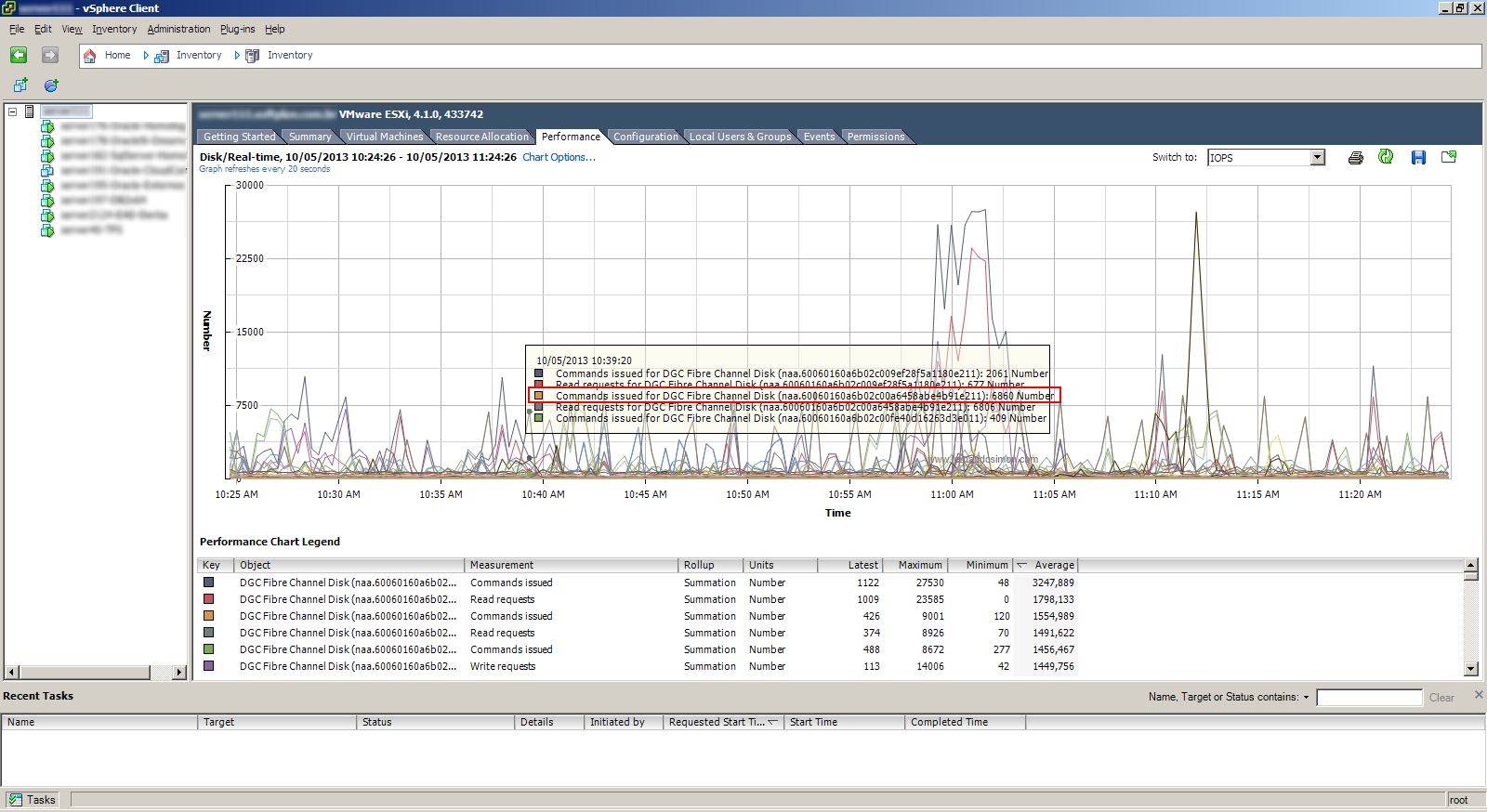1487x812 pixels.
Task: Pop up the chart in a new window
Action: coord(1449,157)
